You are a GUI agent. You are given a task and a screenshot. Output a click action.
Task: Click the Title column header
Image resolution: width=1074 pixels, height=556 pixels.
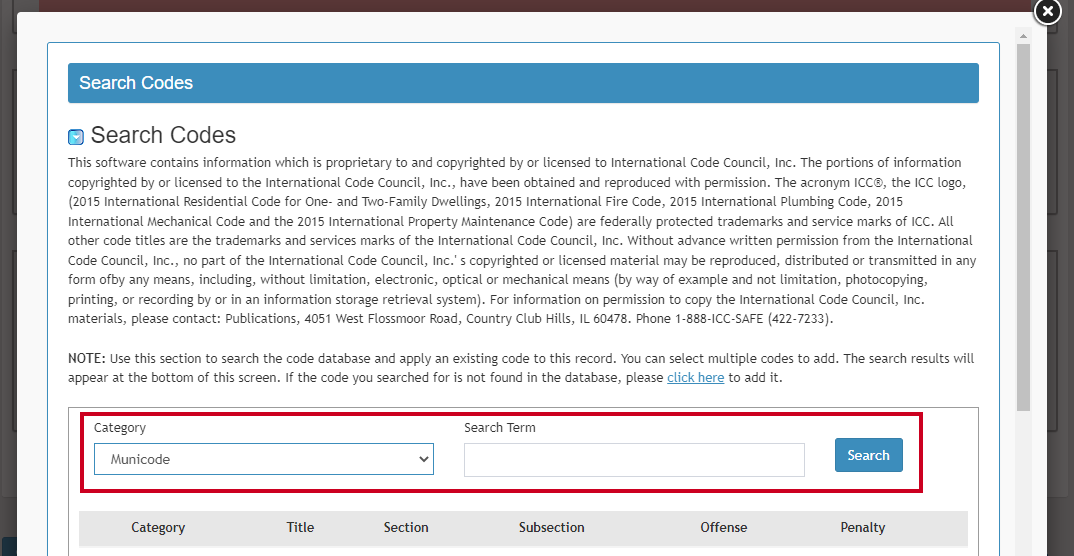300,527
